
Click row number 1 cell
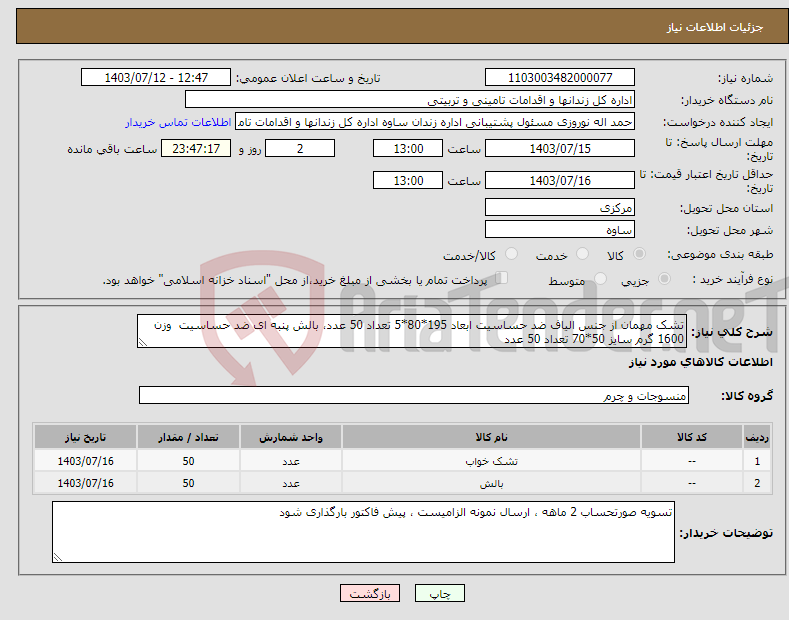757,461
